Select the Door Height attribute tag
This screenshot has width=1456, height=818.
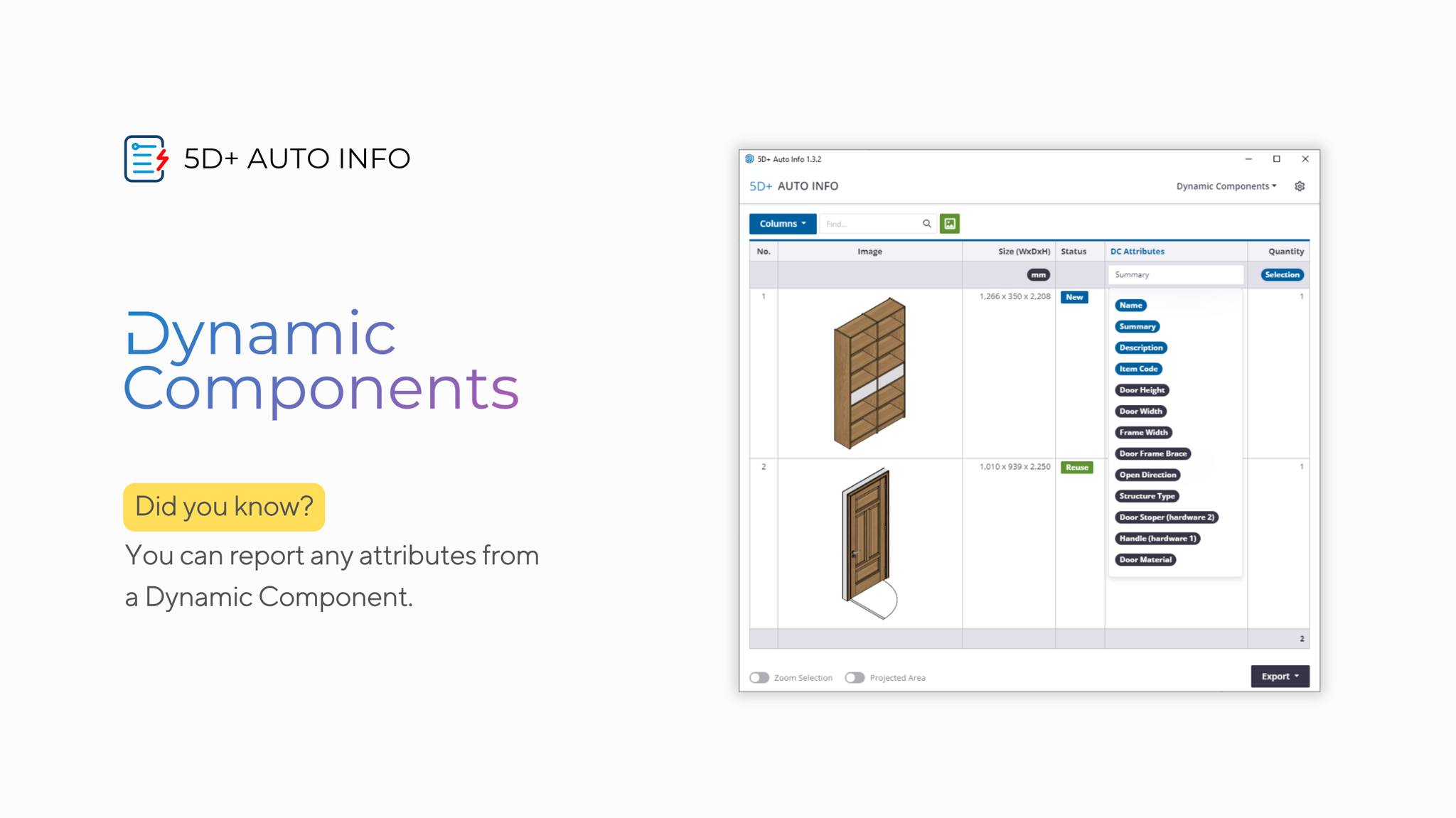click(1142, 390)
